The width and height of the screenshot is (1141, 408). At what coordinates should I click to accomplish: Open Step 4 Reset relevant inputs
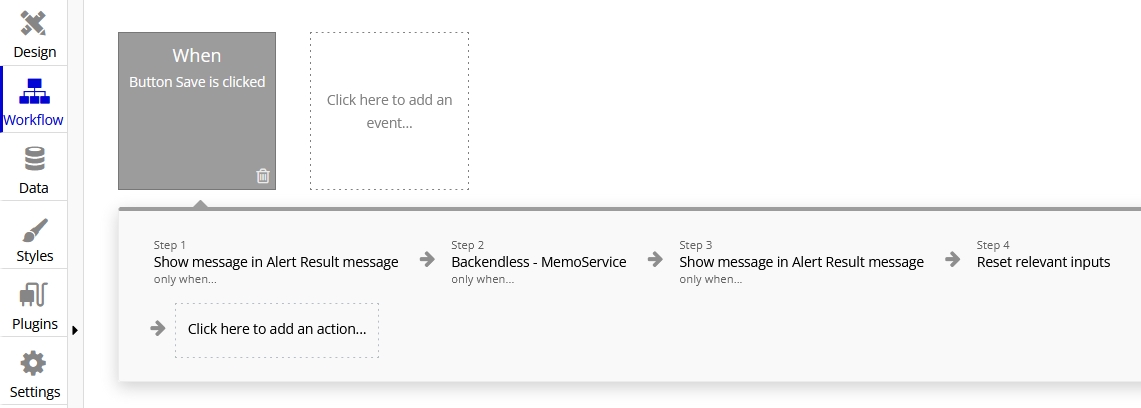[1043, 262]
